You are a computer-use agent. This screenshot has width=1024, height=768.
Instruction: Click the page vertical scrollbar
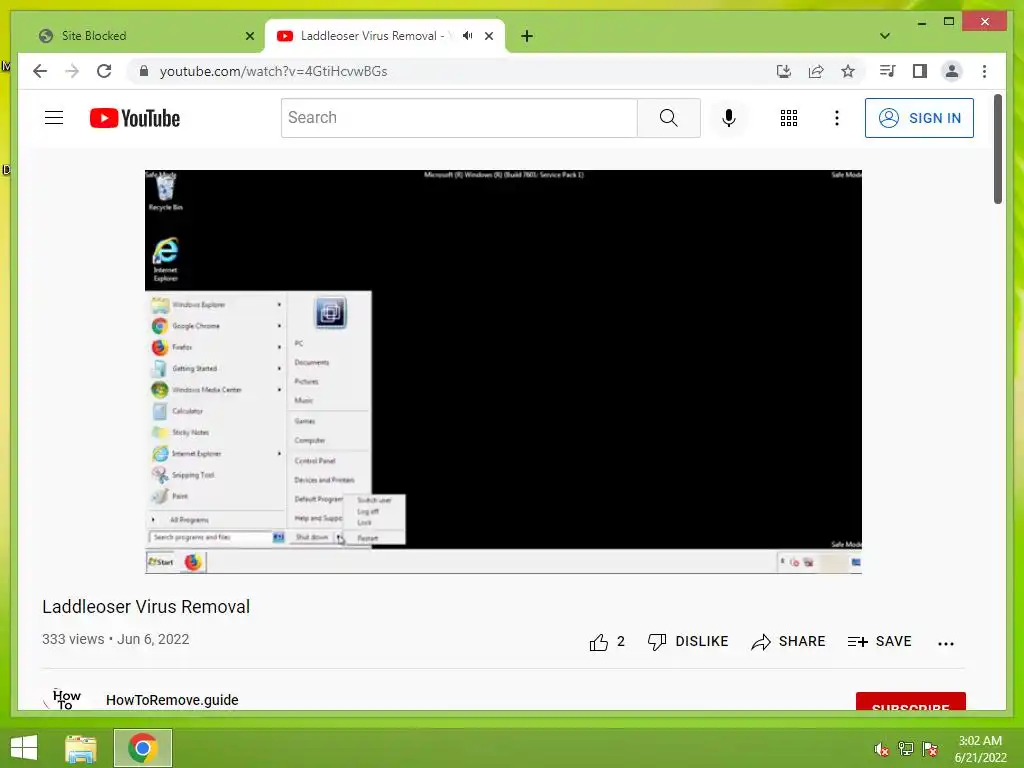tap(998, 150)
